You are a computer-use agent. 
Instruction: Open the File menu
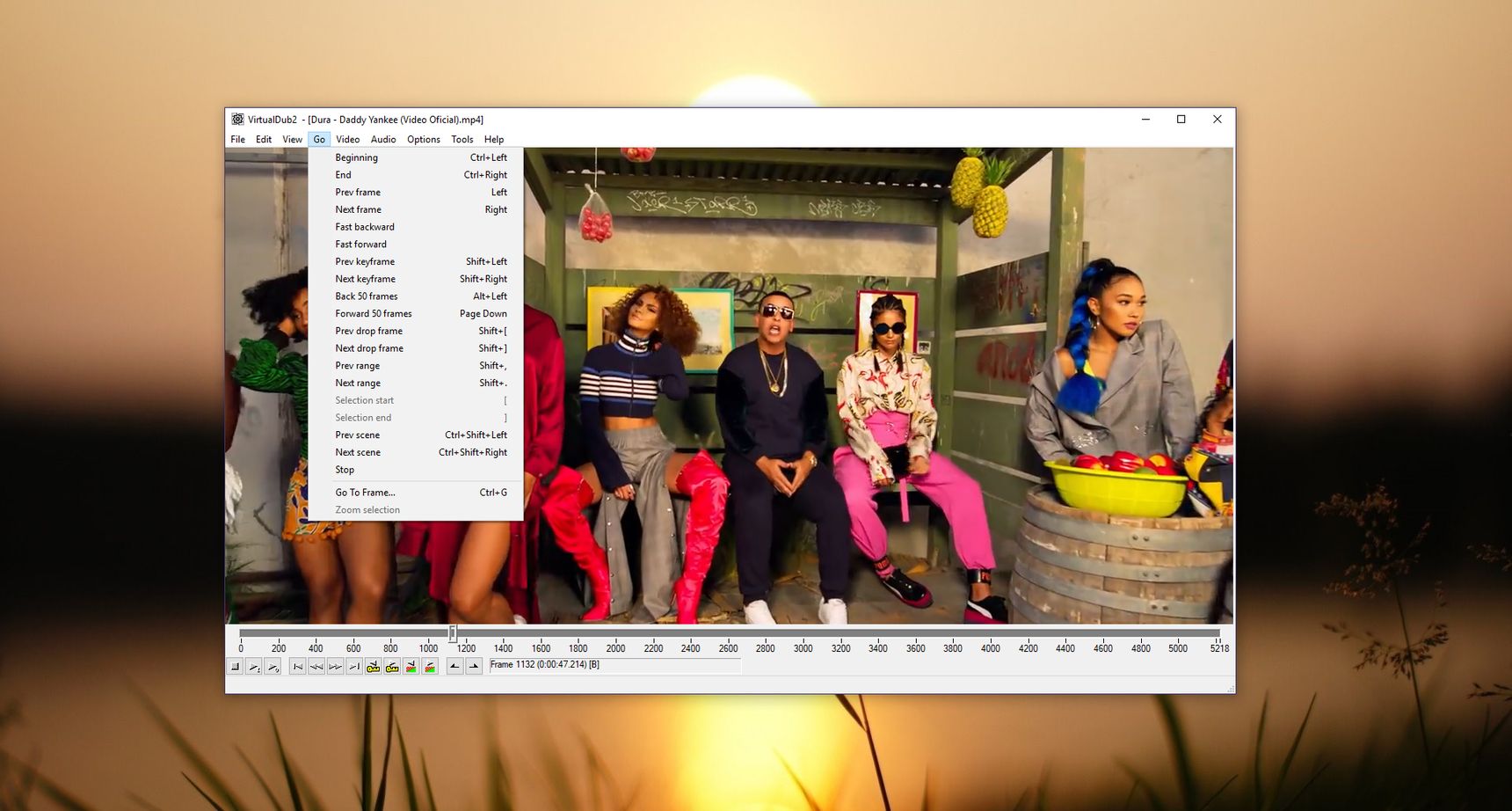pyautogui.click(x=238, y=140)
